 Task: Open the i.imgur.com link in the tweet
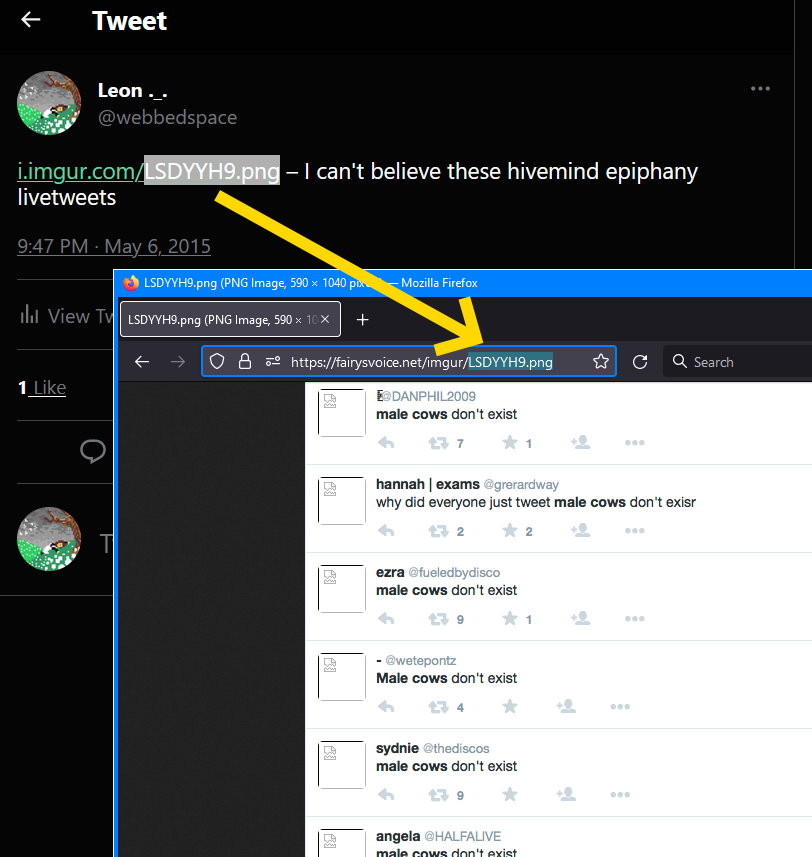pyautogui.click(x=80, y=171)
